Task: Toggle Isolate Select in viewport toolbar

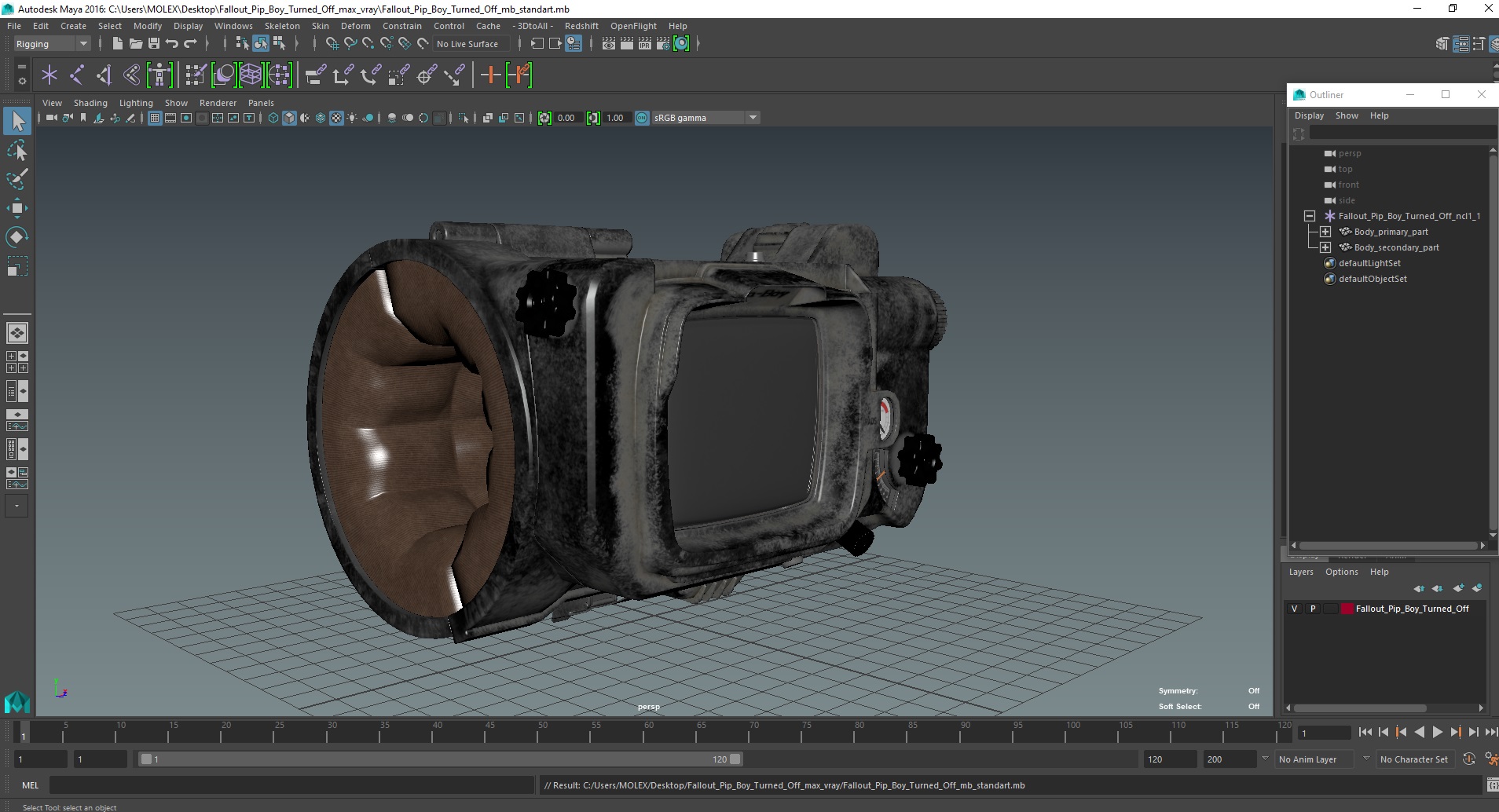Action: [x=464, y=118]
